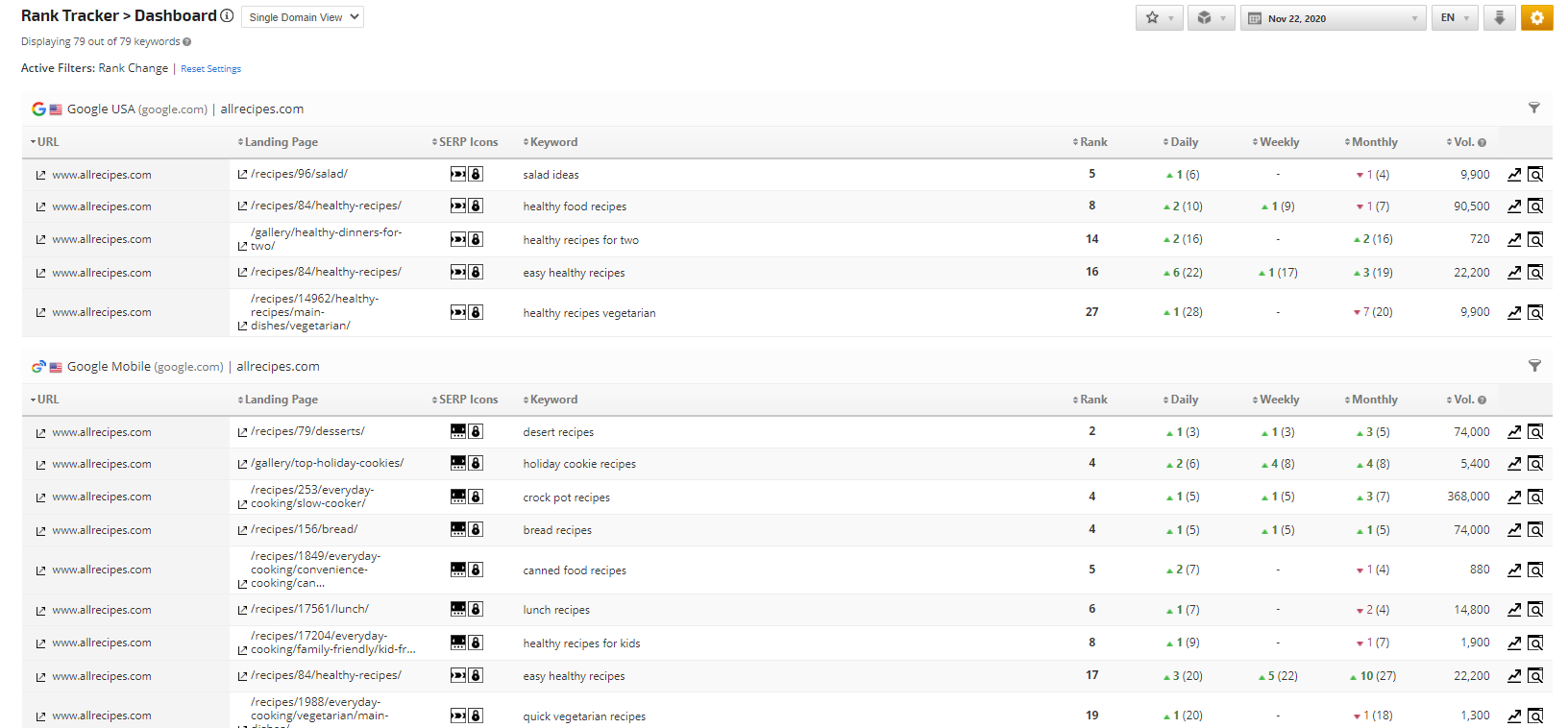
Task: Open the Single Domain View dropdown
Action: click(303, 17)
